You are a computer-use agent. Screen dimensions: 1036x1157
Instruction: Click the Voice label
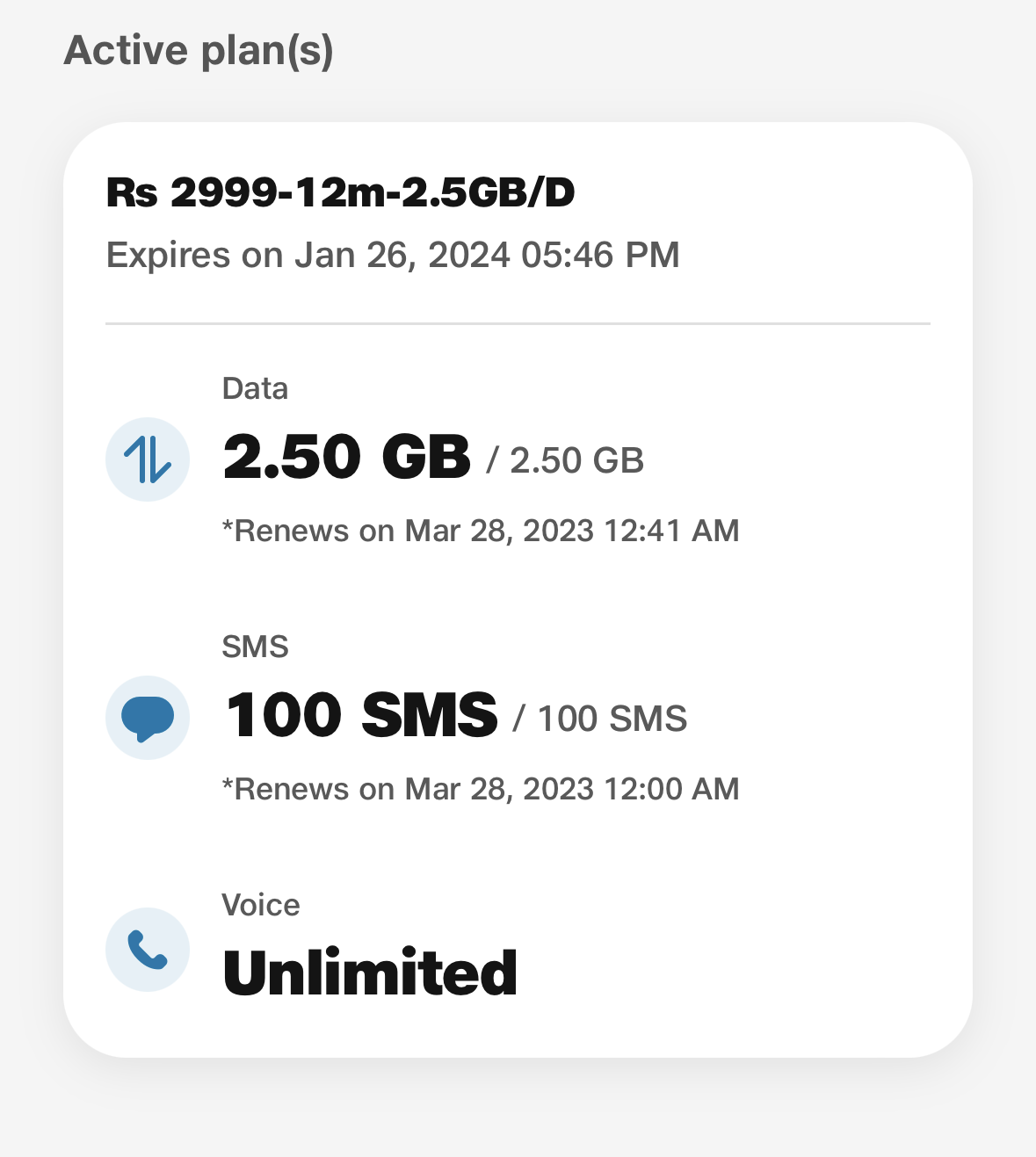(x=261, y=905)
